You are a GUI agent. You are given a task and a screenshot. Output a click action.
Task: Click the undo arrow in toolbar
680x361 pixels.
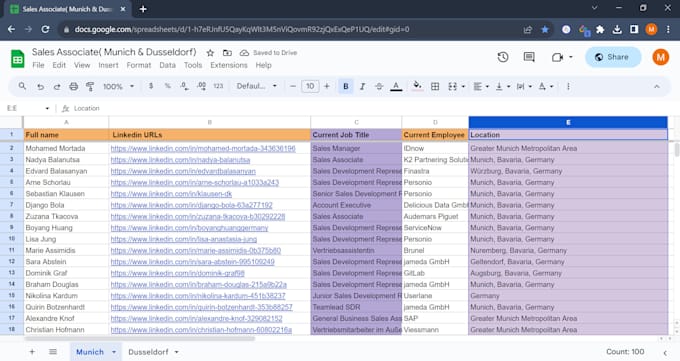coord(40,87)
